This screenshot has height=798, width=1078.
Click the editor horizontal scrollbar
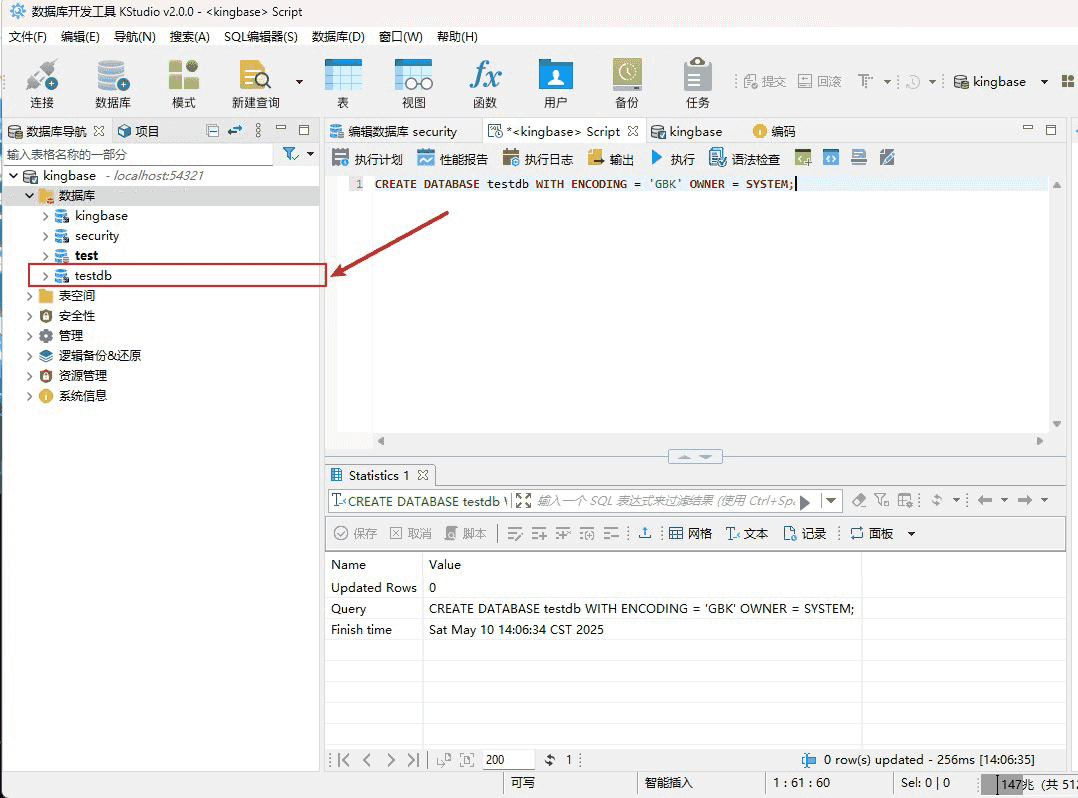pyautogui.click(x=710, y=441)
